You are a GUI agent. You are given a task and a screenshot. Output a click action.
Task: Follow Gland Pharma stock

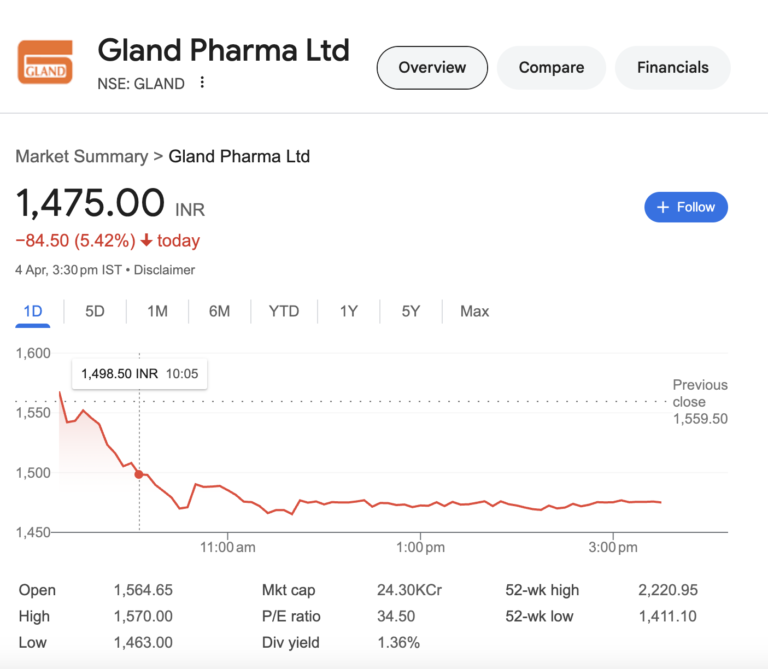tap(686, 207)
